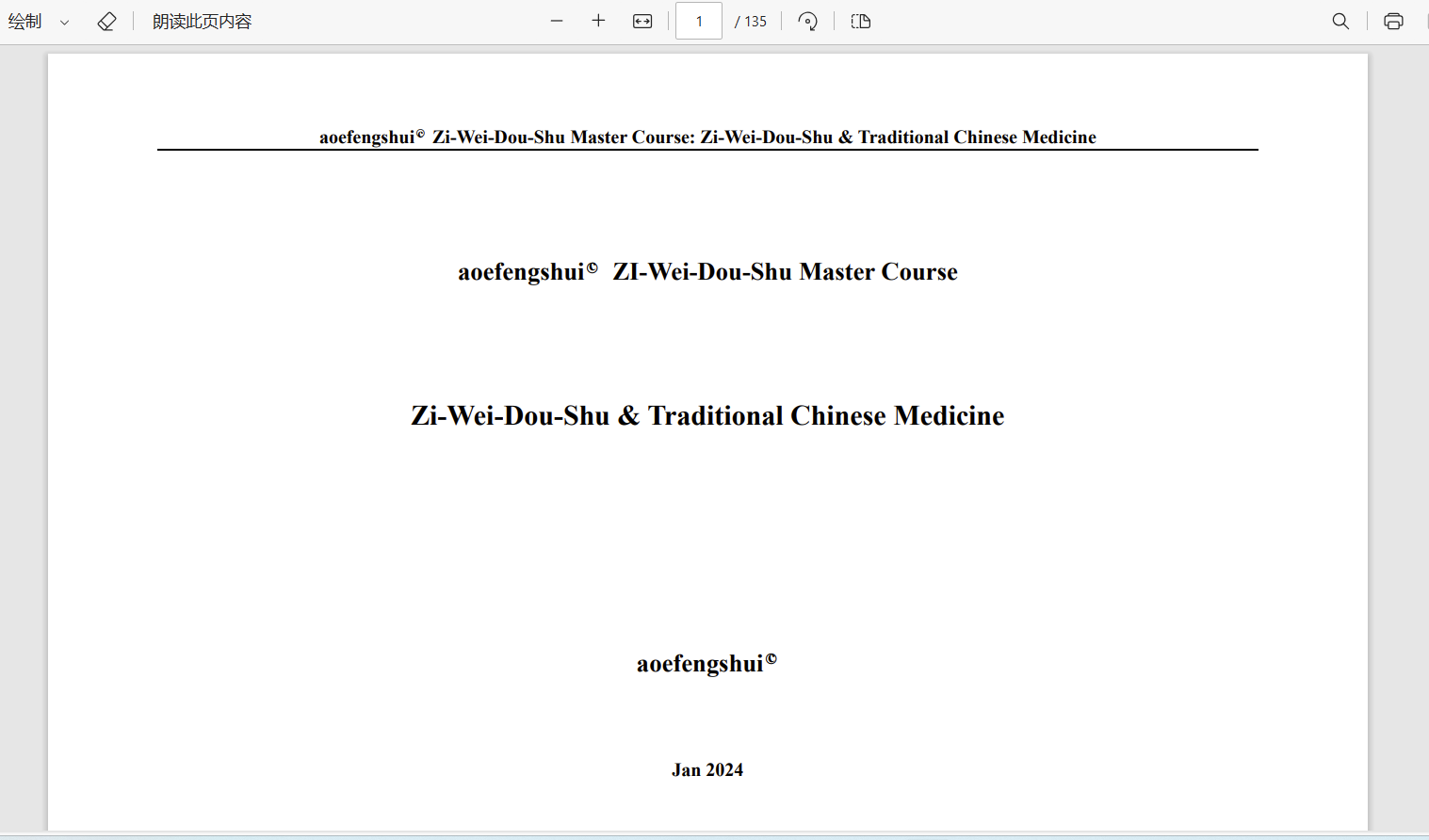The image size is (1429, 840).
Task: Click the page header running title
Action: (x=707, y=137)
